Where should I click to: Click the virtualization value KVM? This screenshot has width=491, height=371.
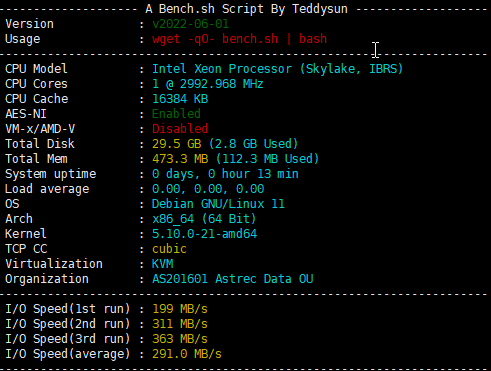[163, 264]
